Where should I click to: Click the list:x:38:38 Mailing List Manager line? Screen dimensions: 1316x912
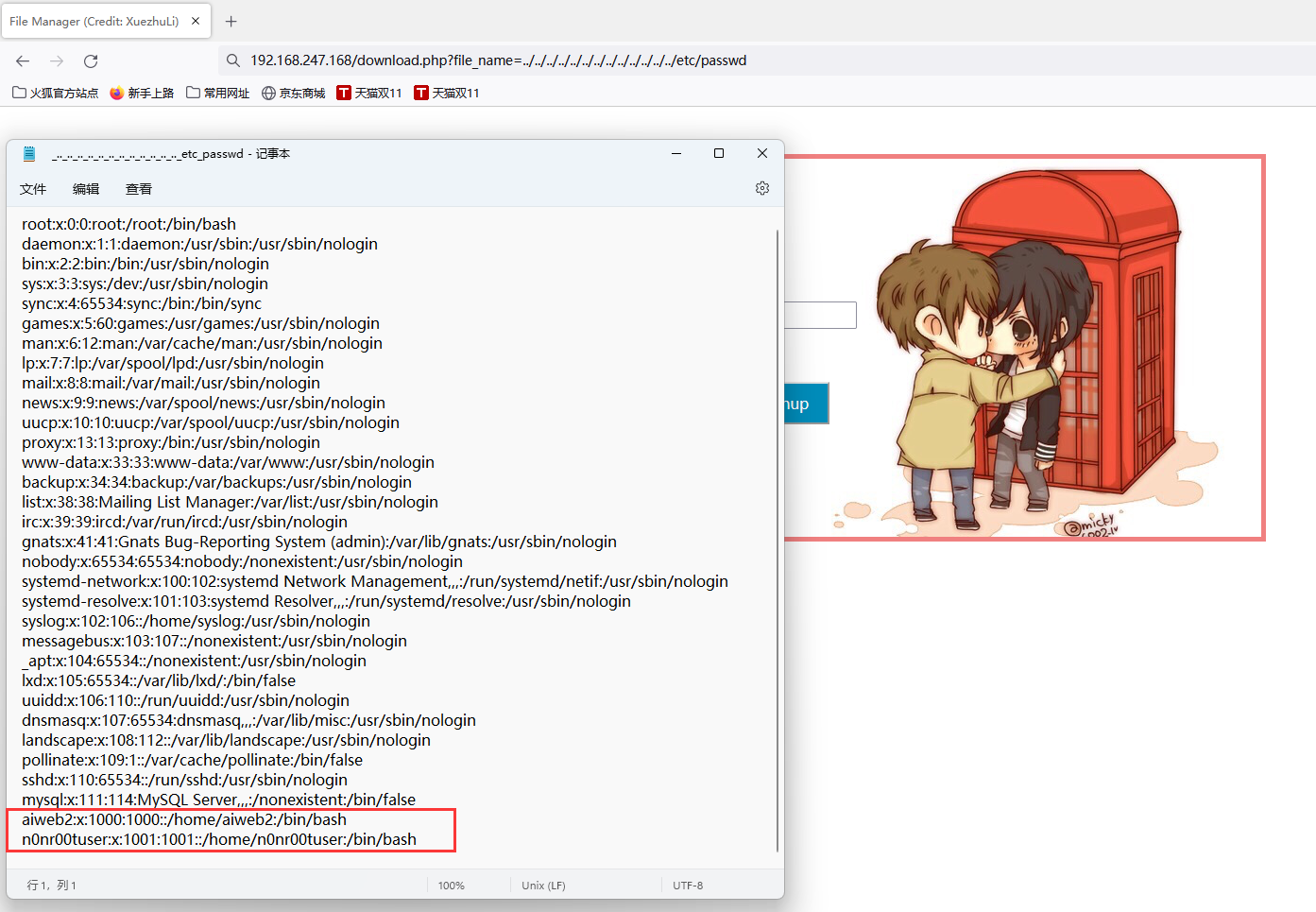tap(230, 502)
